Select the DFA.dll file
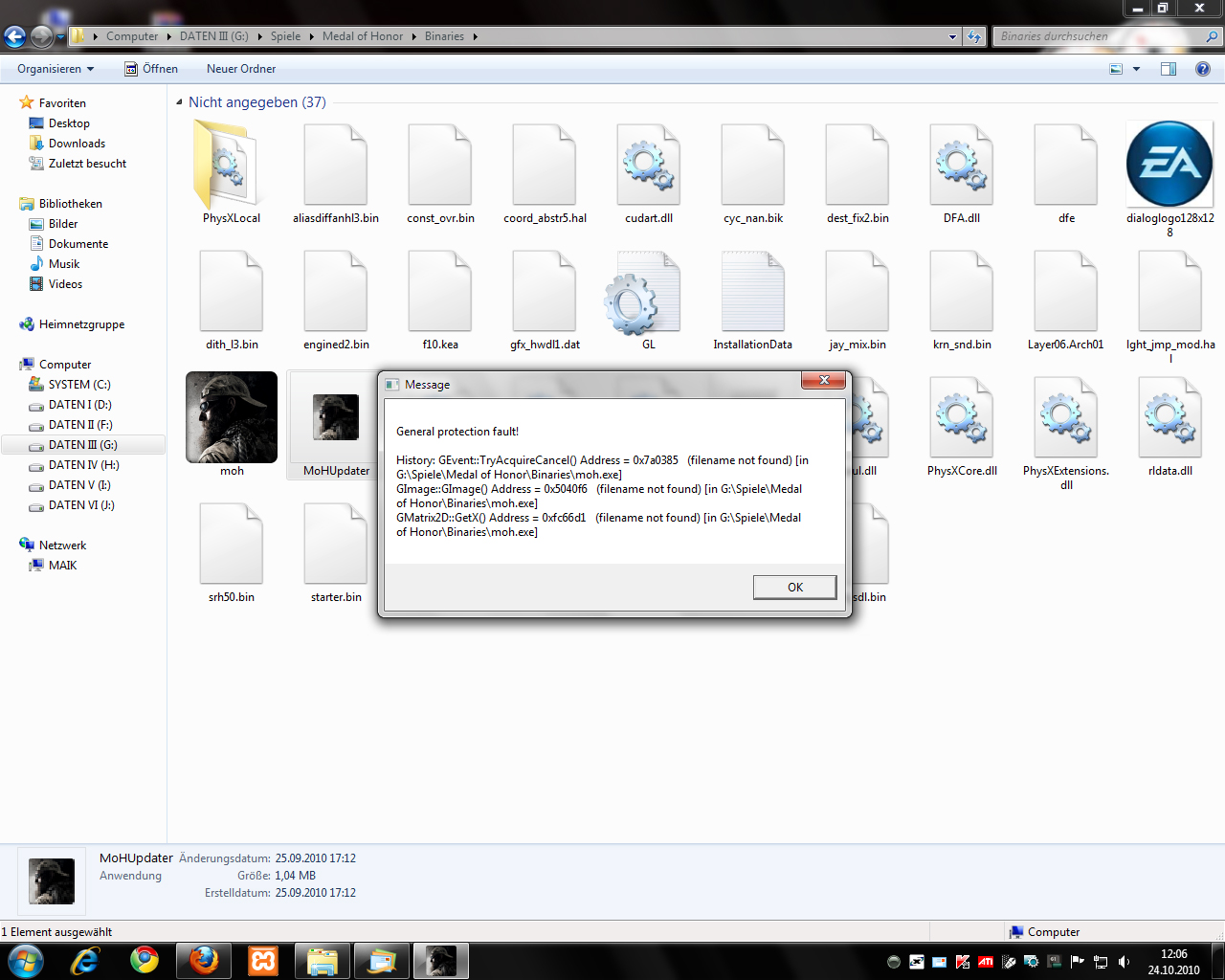1225x980 pixels. (x=962, y=172)
